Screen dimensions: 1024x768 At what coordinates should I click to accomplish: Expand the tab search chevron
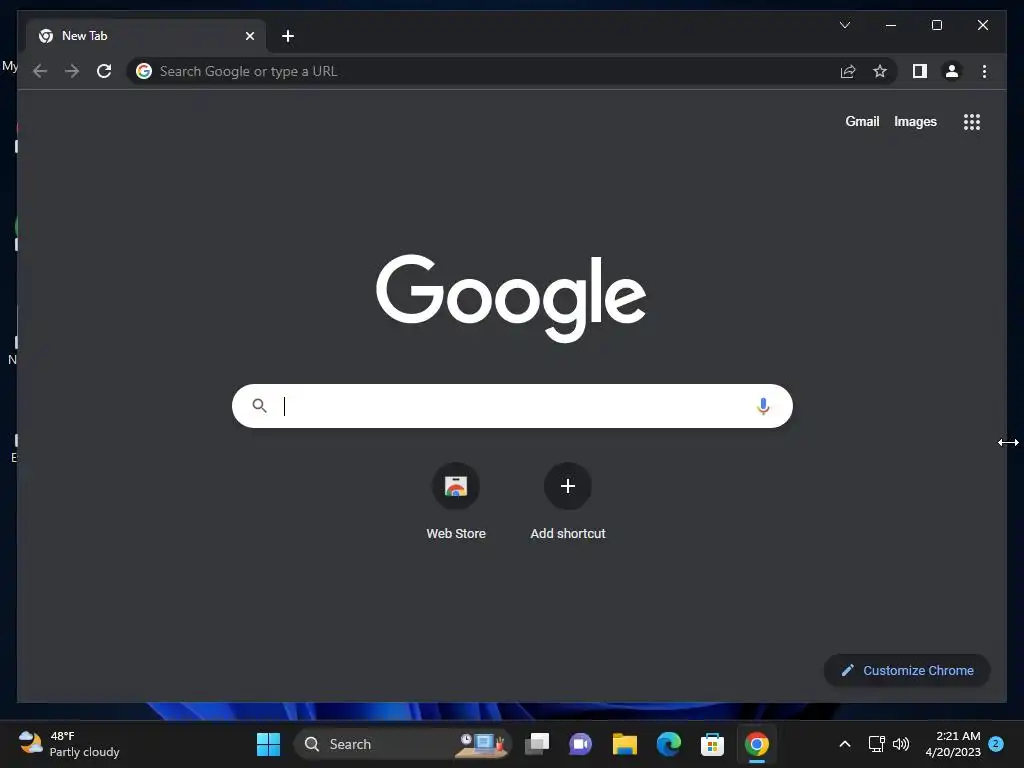coord(844,25)
